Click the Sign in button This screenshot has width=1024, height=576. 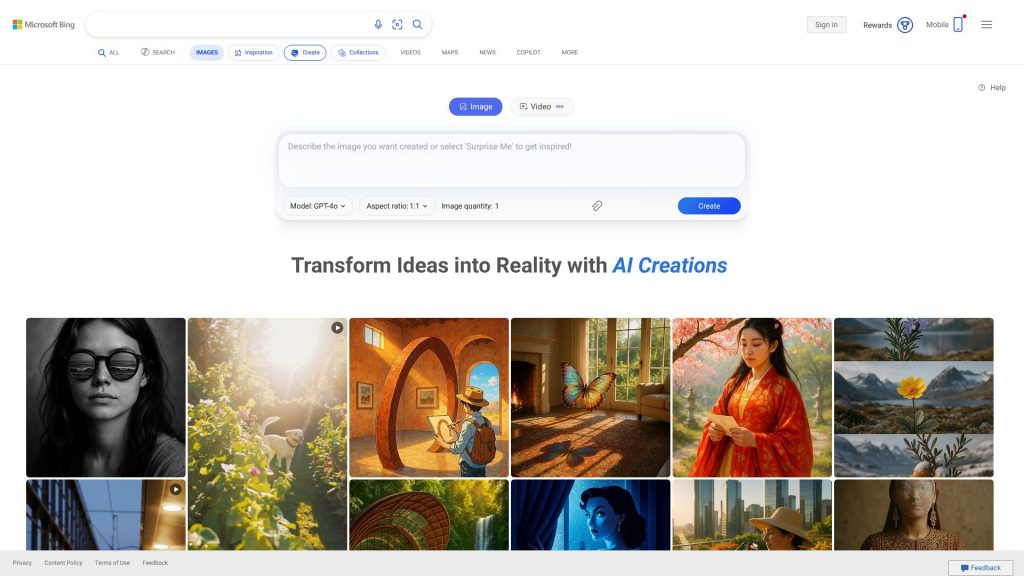click(826, 25)
